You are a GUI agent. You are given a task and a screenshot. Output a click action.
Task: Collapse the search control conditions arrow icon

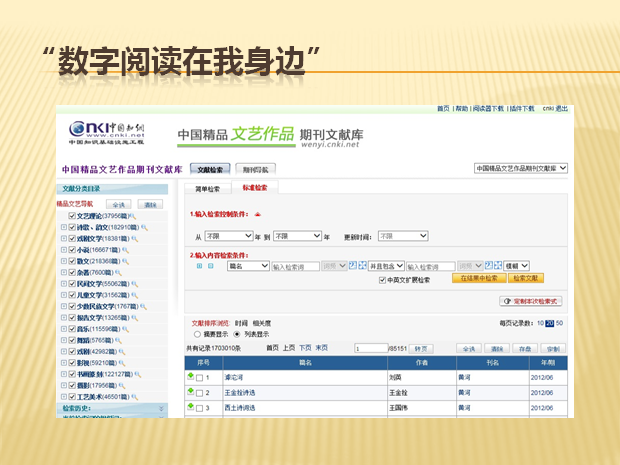pyautogui.click(x=260, y=215)
